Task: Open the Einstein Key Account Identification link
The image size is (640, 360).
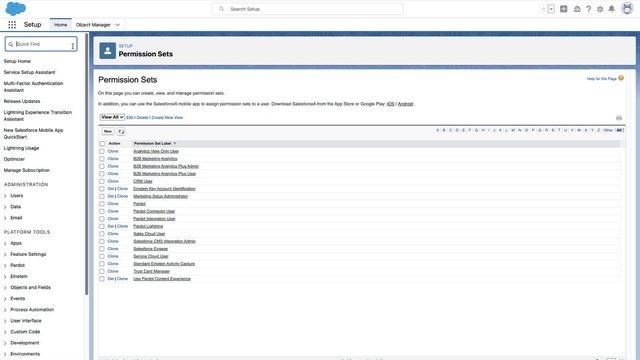Action: 164,189
